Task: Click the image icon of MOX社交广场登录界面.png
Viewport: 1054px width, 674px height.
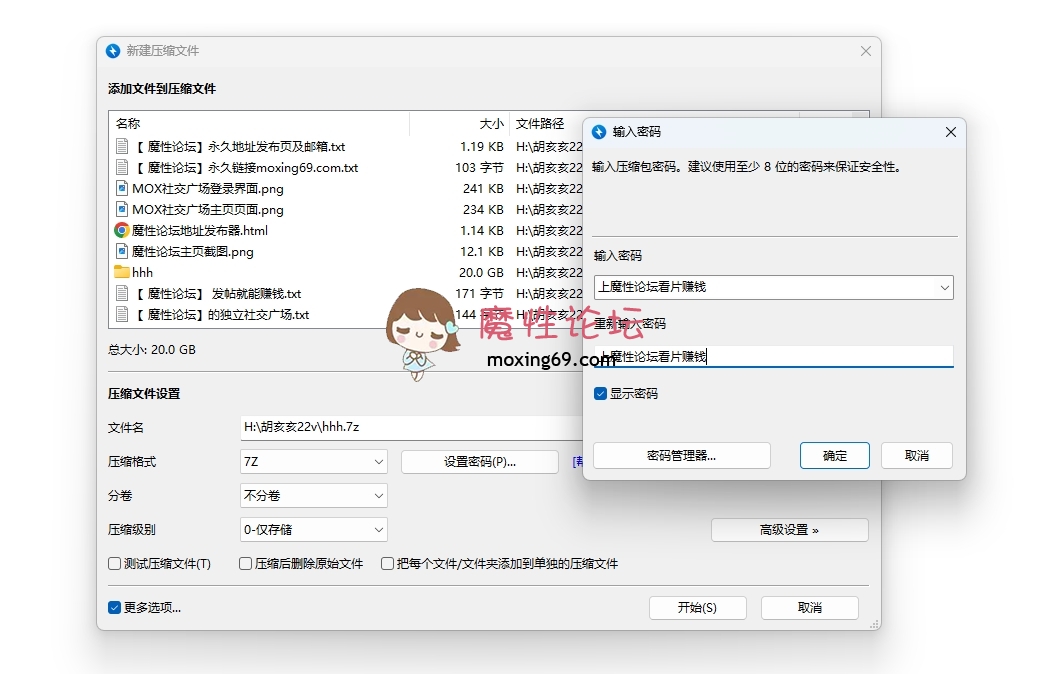Action: (120, 188)
